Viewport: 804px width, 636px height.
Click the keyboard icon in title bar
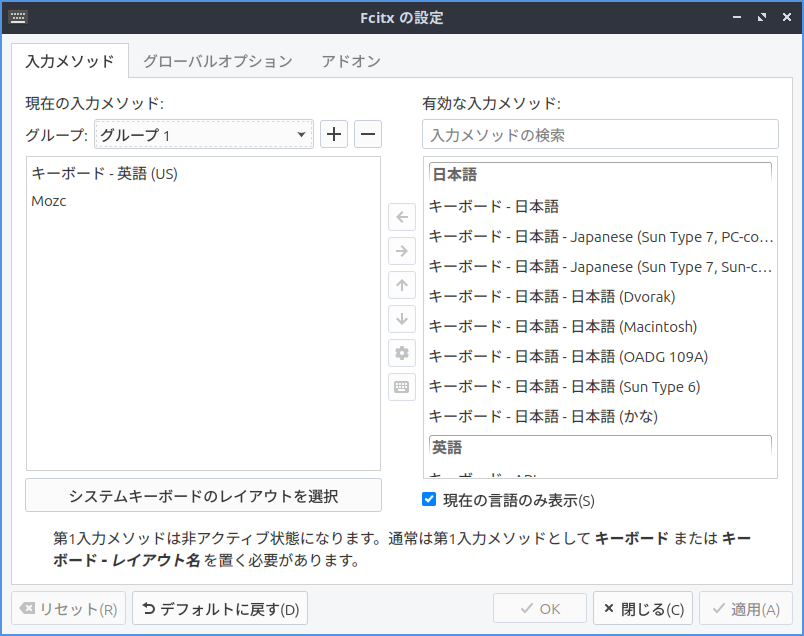click(x=18, y=17)
